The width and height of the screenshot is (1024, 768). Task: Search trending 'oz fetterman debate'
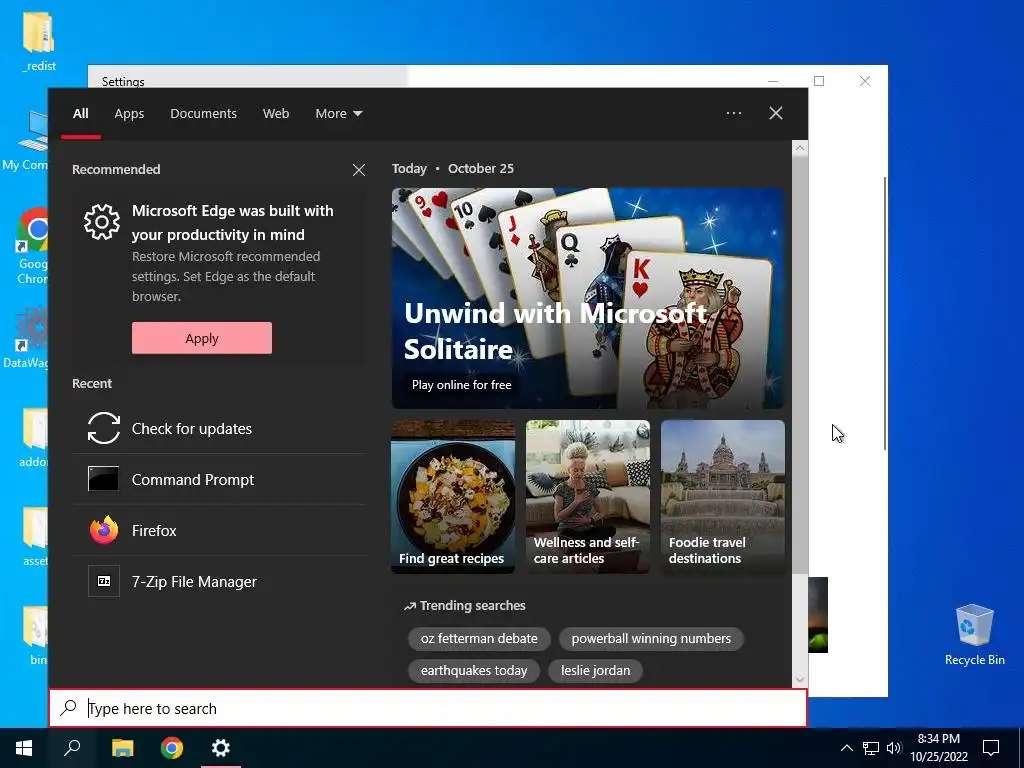pyautogui.click(x=479, y=639)
